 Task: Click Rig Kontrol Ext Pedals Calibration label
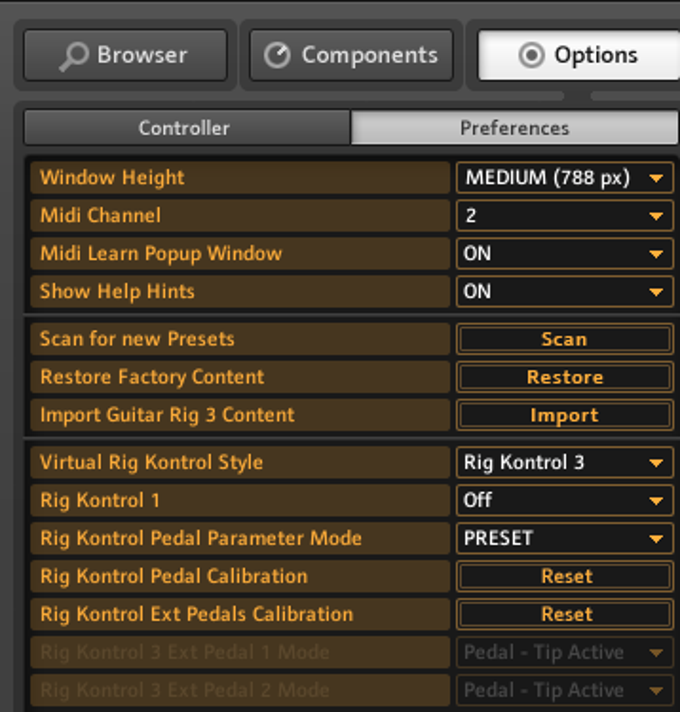[x=197, y=614]
